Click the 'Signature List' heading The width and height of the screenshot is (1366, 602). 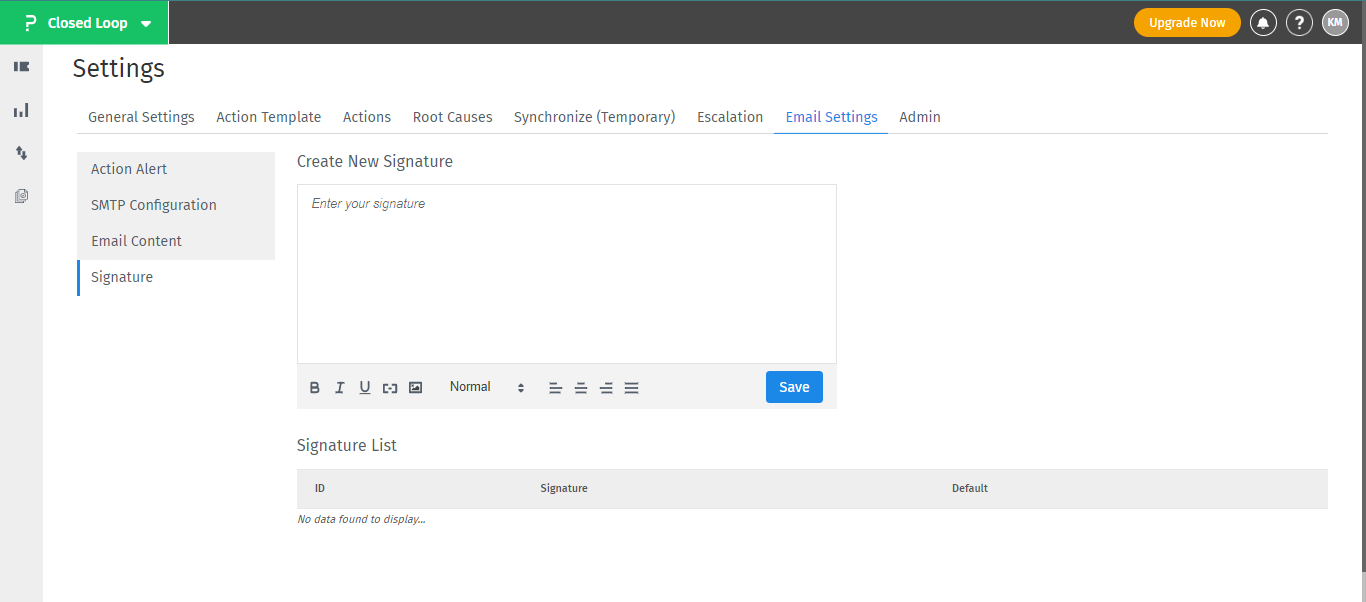point(347,445)
